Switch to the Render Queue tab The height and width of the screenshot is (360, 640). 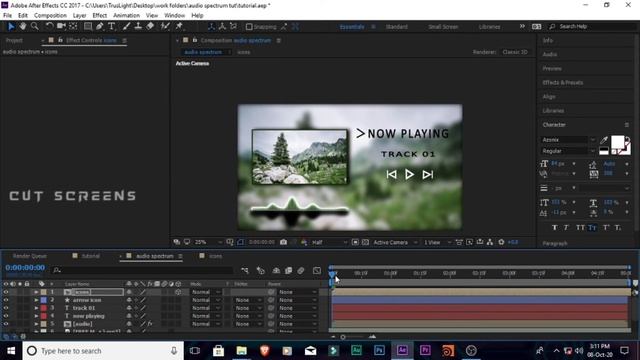click(29, 256)
